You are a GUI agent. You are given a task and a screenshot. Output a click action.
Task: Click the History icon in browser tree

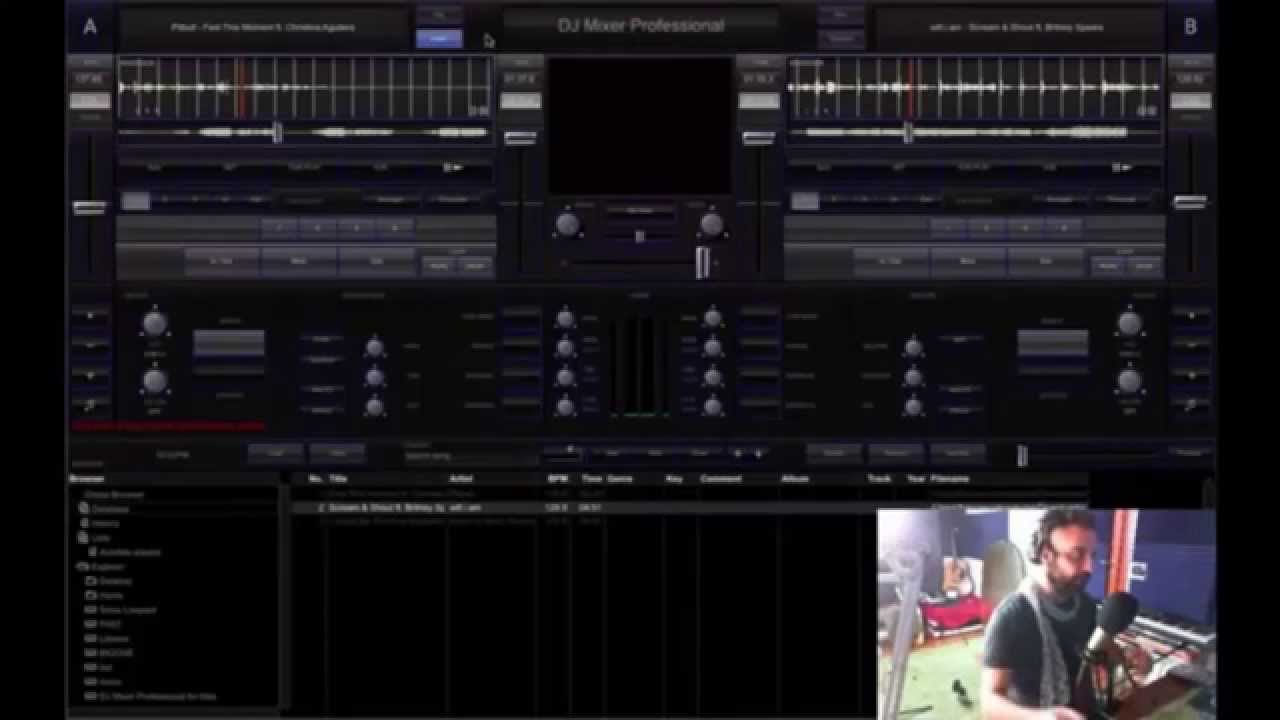85,523
